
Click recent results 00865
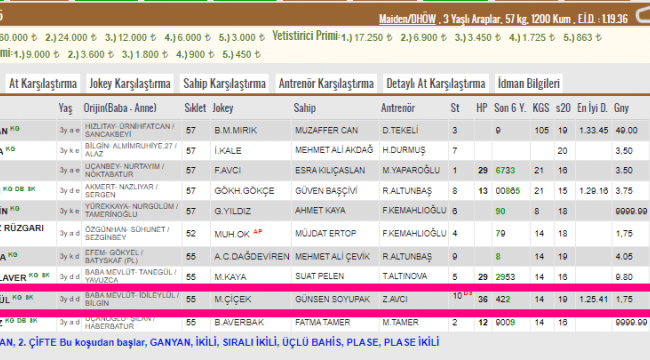(507, 191)
